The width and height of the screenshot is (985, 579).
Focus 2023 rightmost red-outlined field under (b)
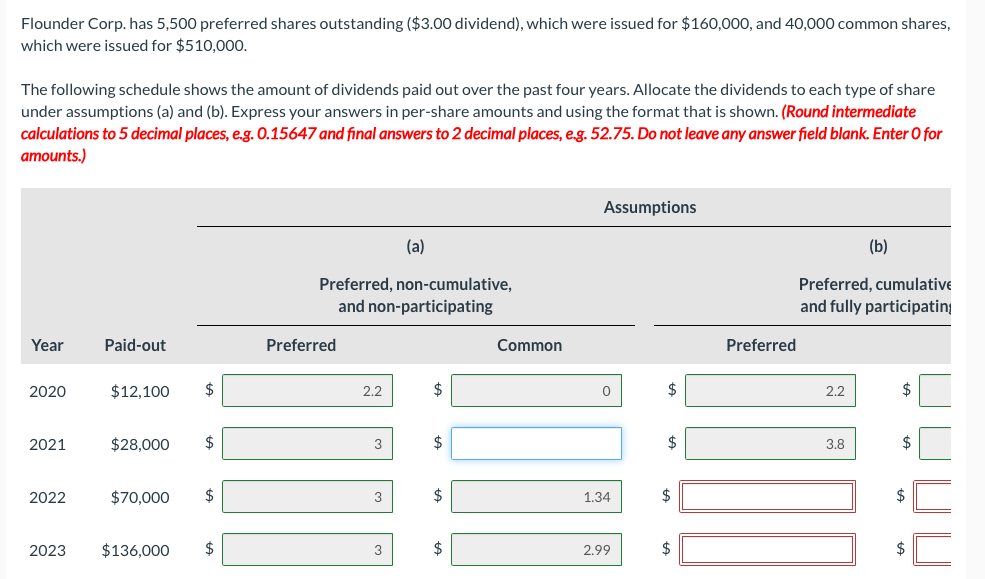tap(952, 550)
